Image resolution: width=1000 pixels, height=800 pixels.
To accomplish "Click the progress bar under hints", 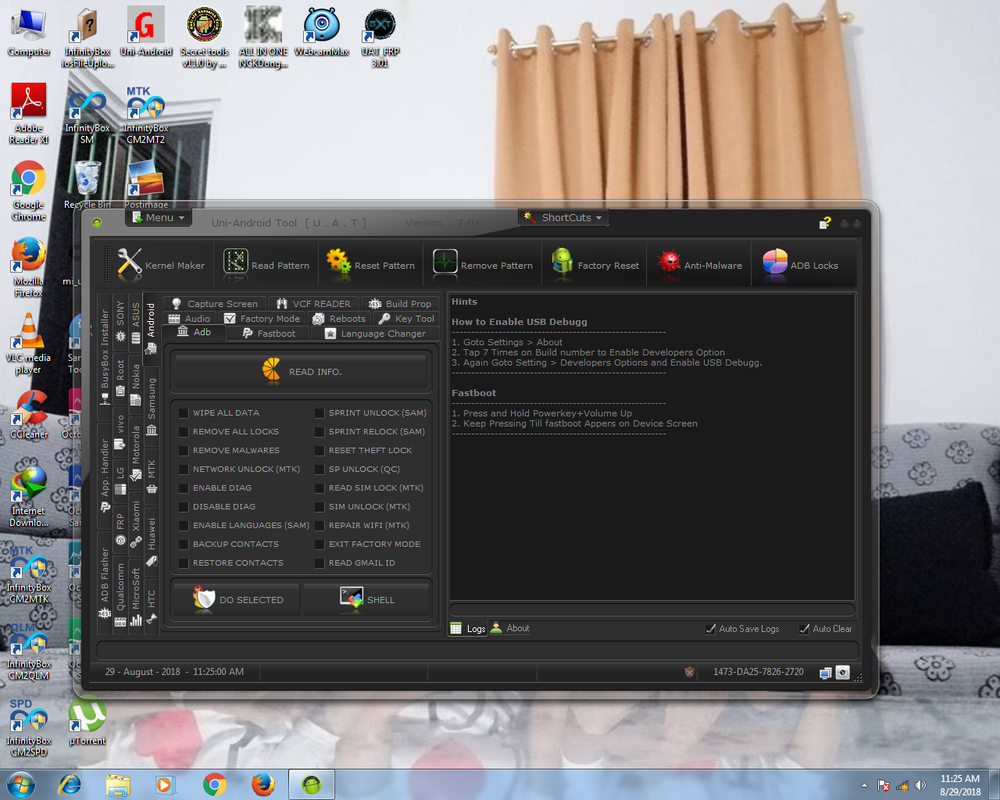I will pyautogui.click(x=652, y=610).
